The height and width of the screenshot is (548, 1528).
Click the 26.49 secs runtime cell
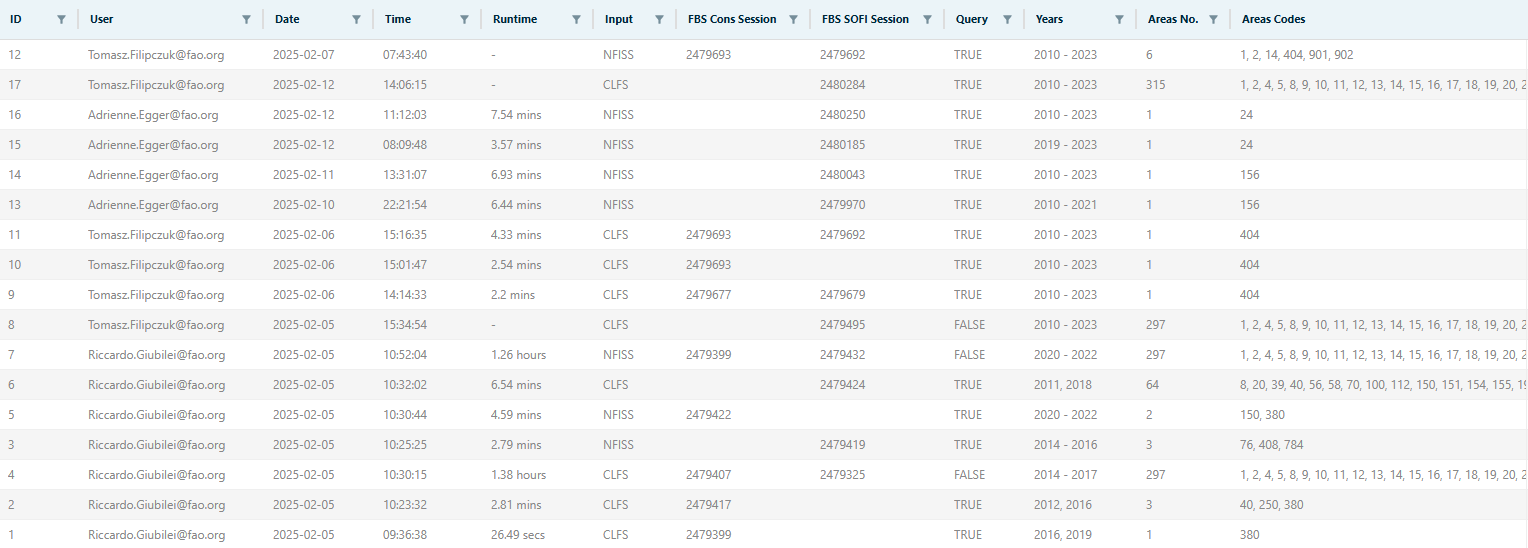[x=518, y=535]
